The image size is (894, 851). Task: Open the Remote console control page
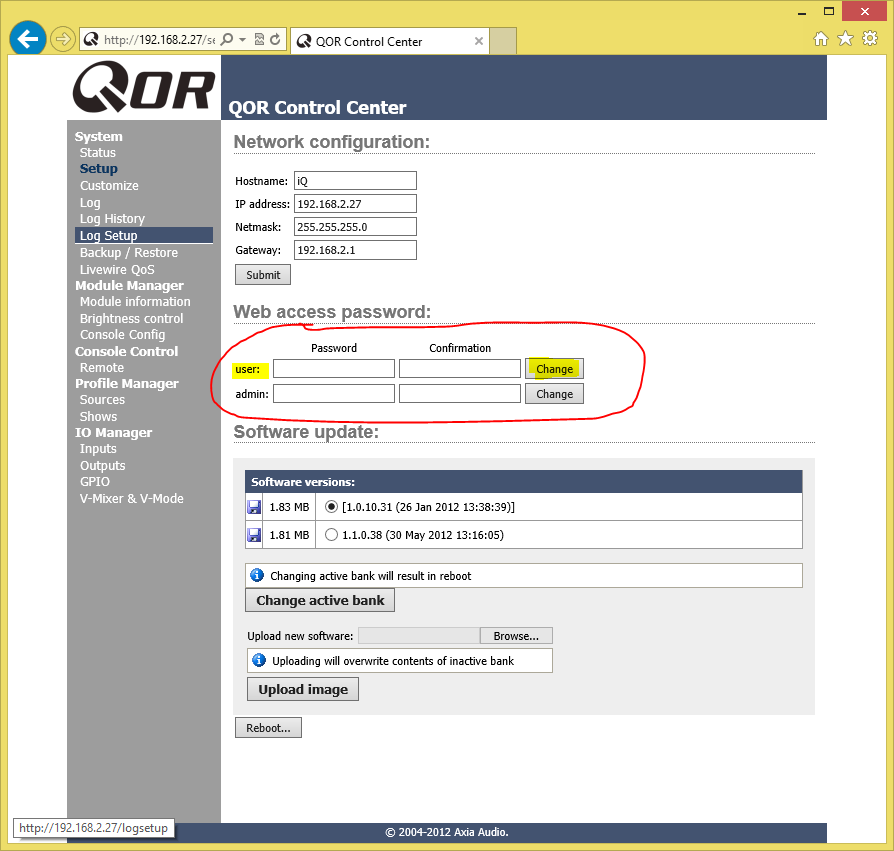coord(101,368)
